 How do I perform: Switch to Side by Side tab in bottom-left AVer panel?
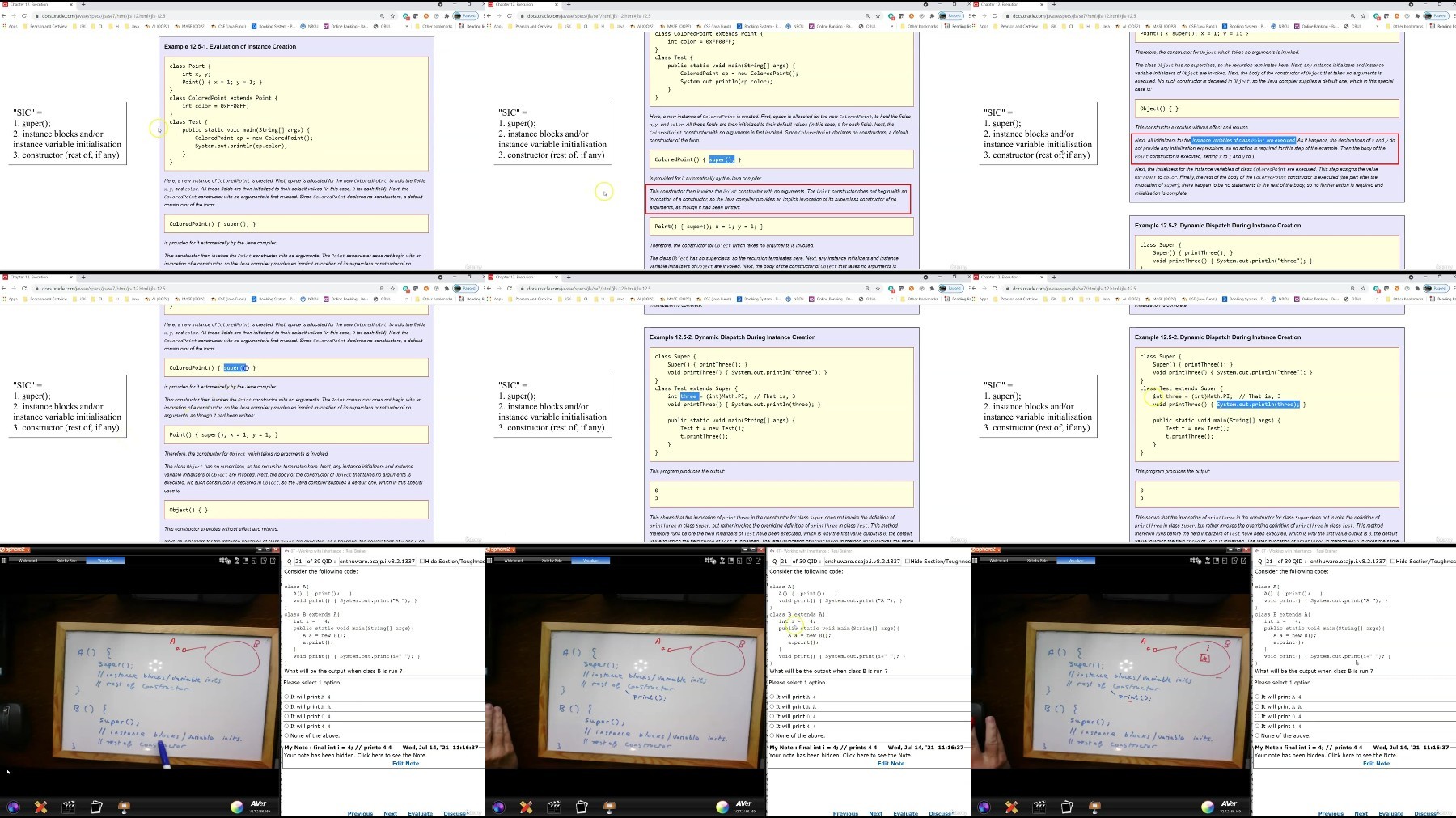[x=66, y=560]
